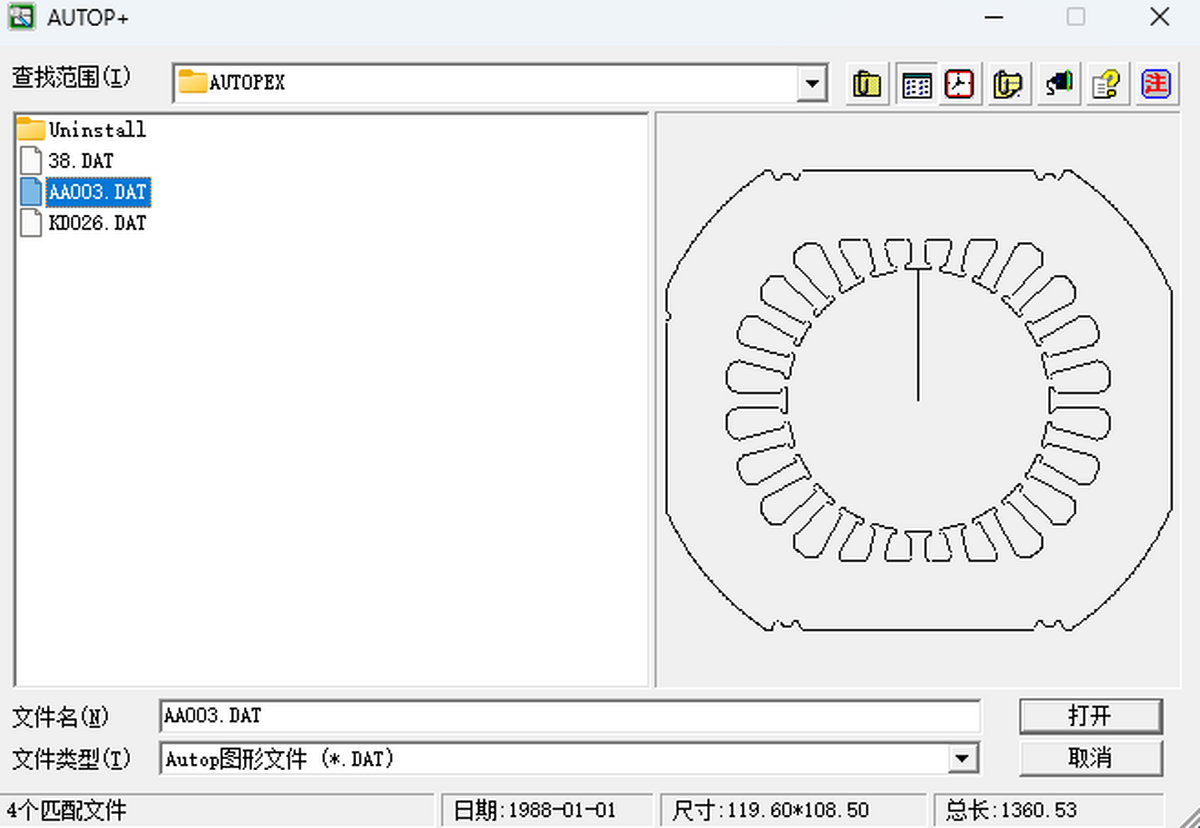Open help via question mark icon
This screenshot has width=1200, height=828.
click(x=1107, y=84)
